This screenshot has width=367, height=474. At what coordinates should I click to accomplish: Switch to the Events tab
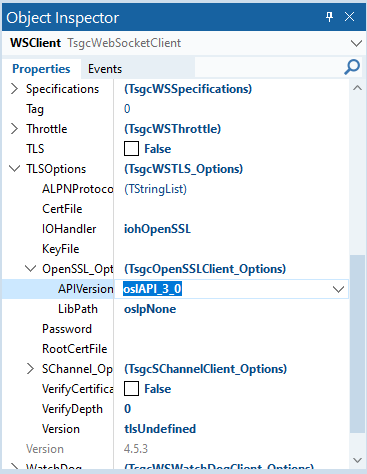[x=105, y=69]
